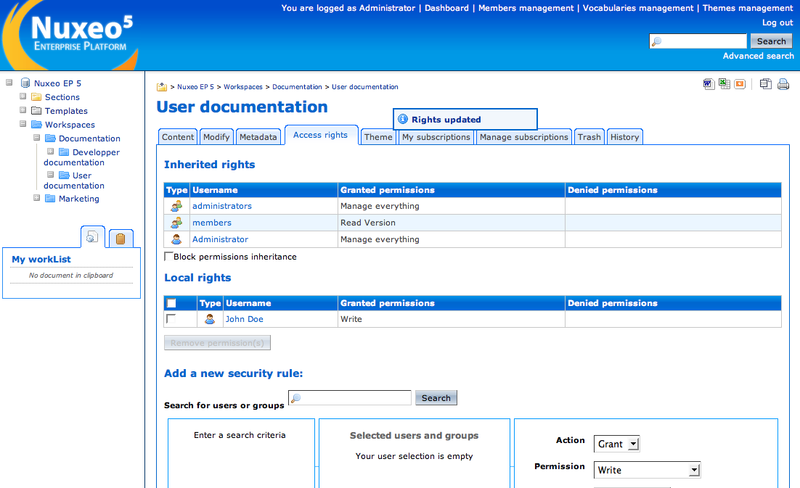The image size is (800, 488).
Task: Switch to the Modify tab
Action: 216,137
